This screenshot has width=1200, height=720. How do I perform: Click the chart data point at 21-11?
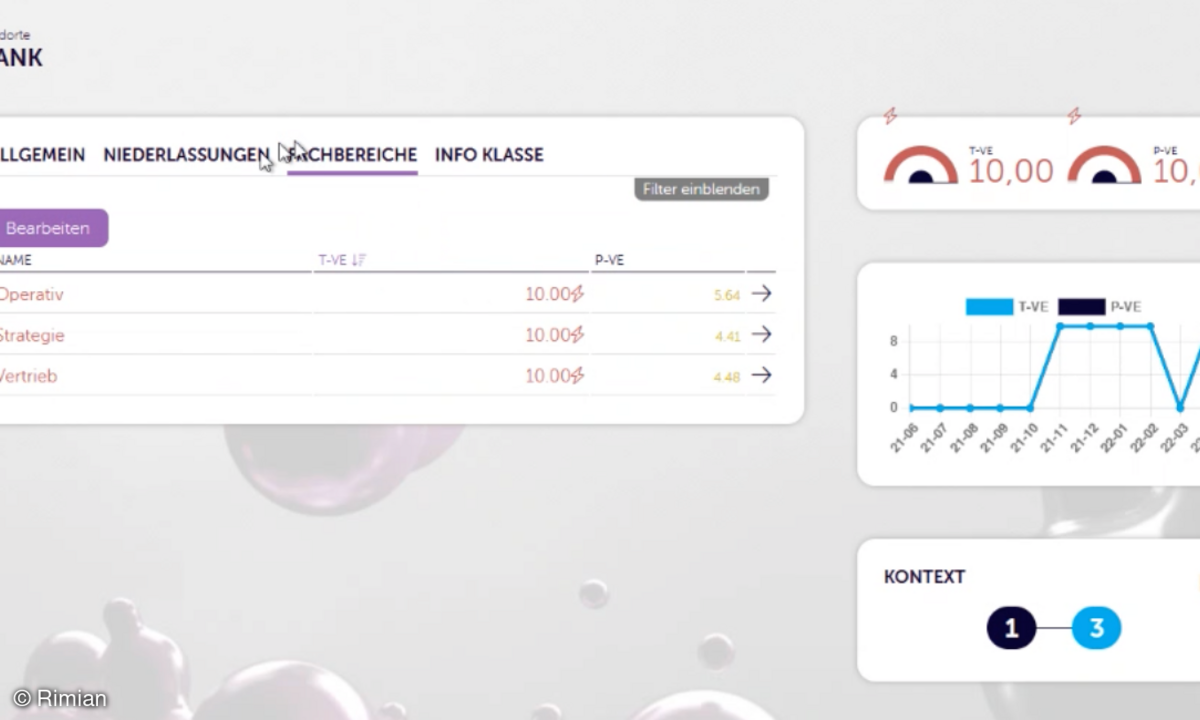pos(1060,326)
